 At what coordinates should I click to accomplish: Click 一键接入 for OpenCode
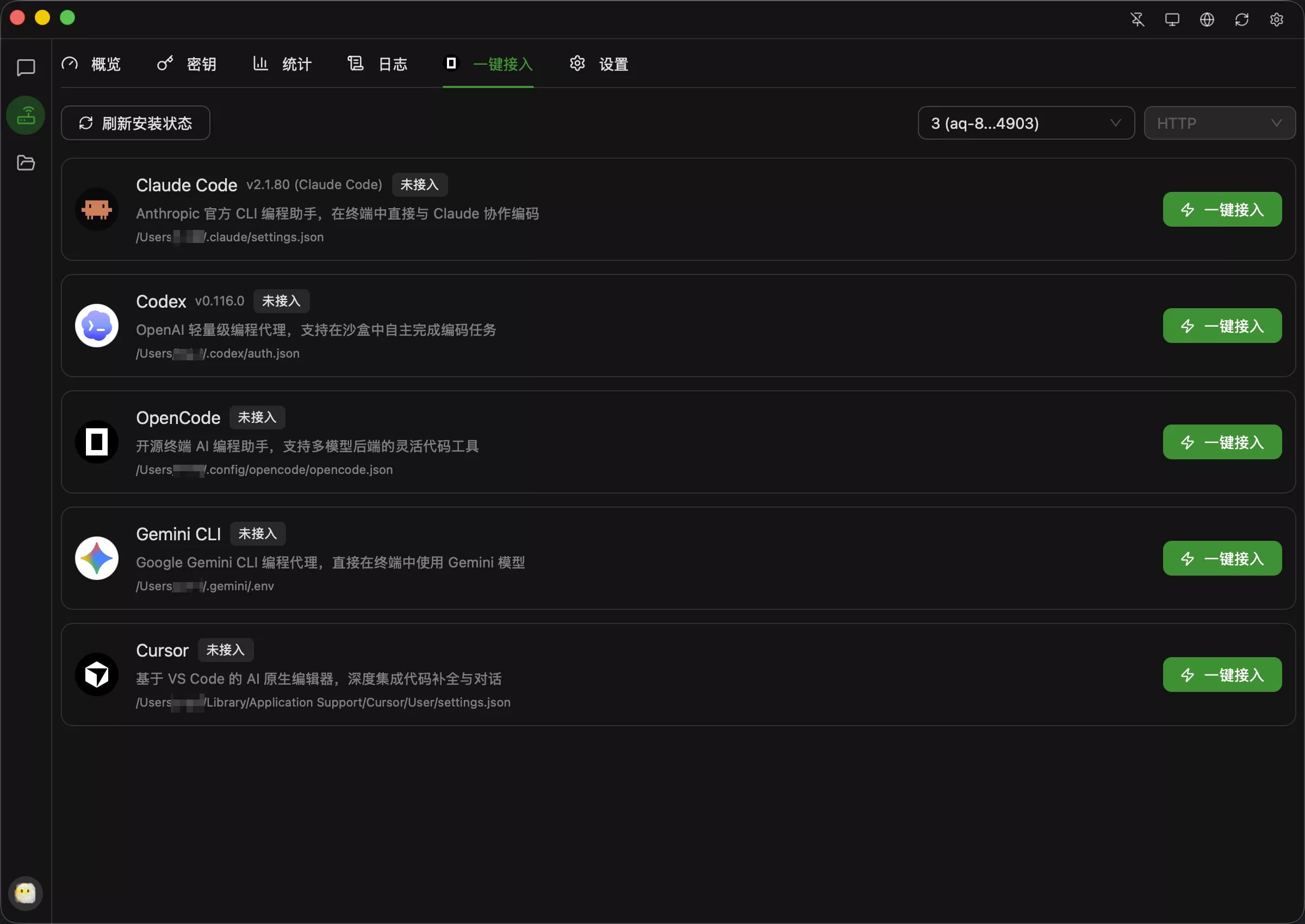[x=1222, y=442]
